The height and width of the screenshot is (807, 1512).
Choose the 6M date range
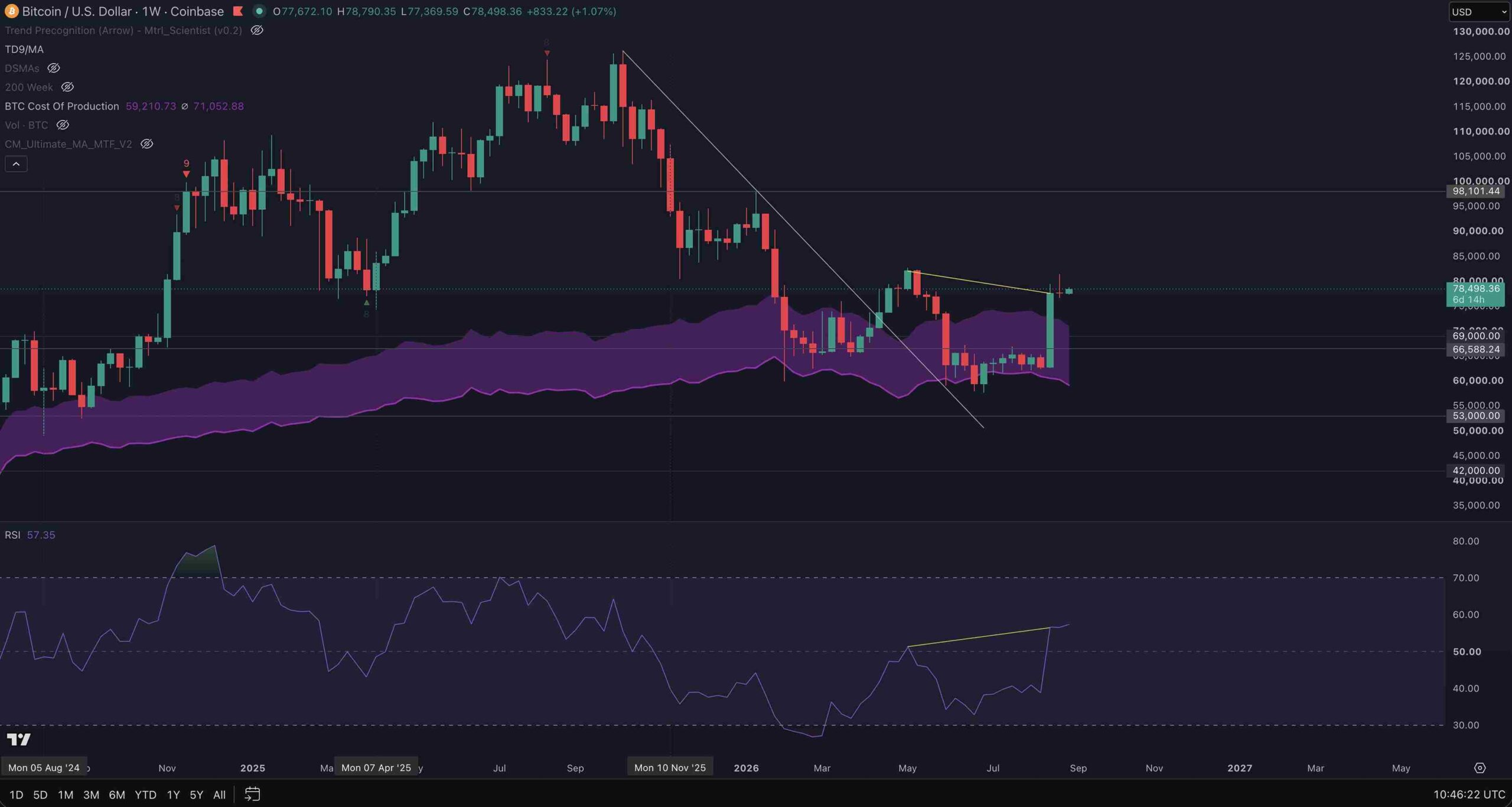(x=117, y=795)
